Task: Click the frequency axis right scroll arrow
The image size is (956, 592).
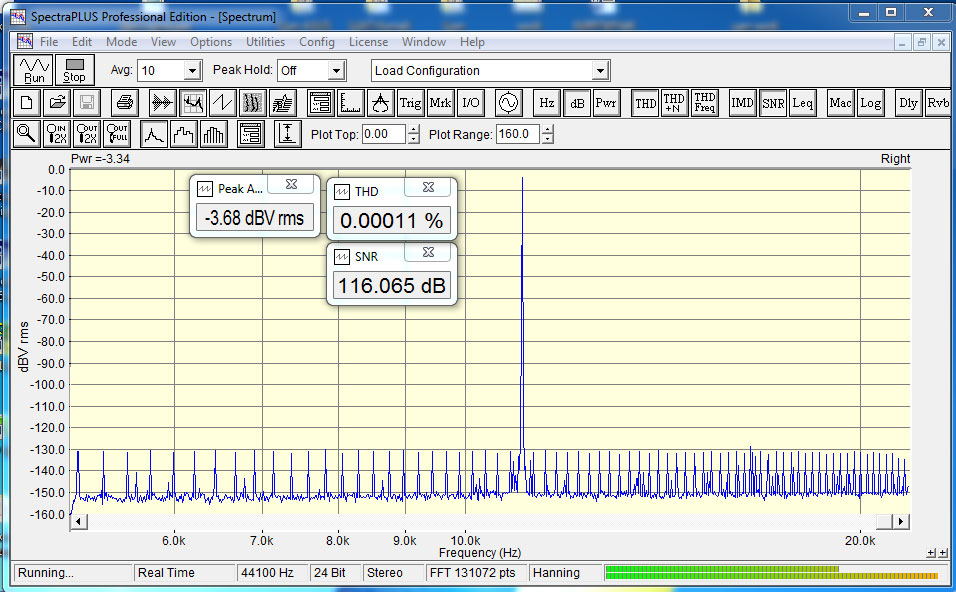Action: 901,522
